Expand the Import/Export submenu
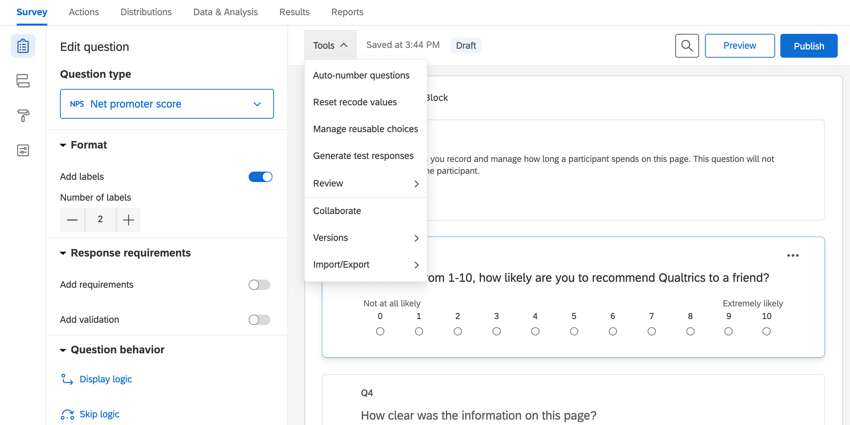Image resolution: width=850 pixels, height=425 pixels. 366,265
